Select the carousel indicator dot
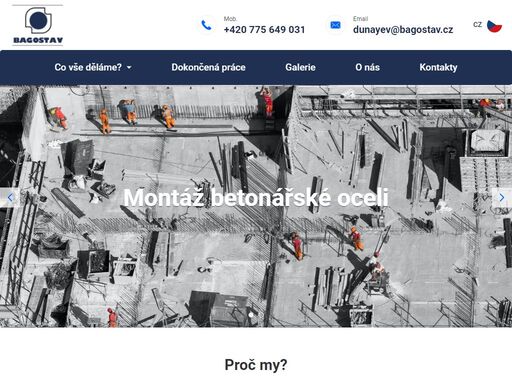This screenshot has height=384, width=512. pyautogui.click(x=251, y=314)
